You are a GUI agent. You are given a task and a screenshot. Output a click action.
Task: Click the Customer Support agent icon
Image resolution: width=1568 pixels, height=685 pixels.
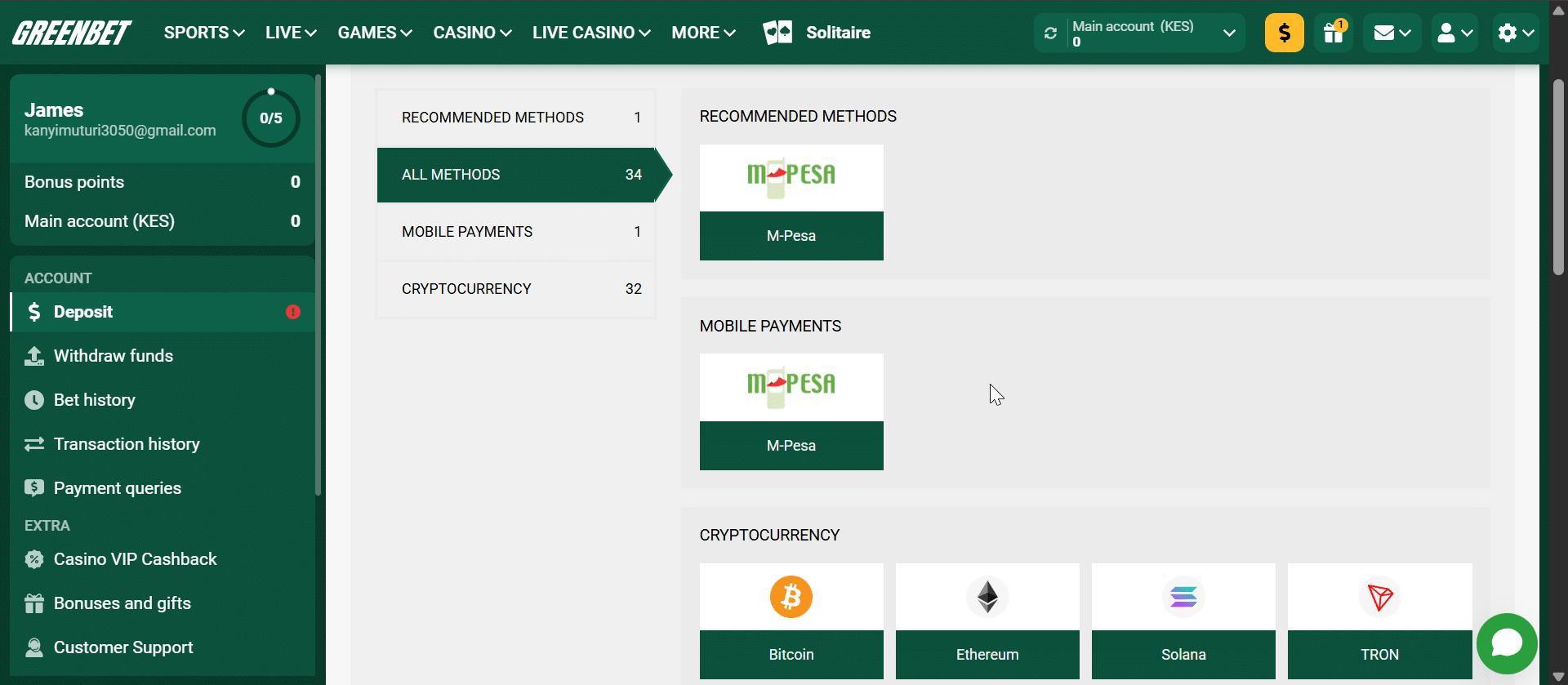tap(34, 647)
